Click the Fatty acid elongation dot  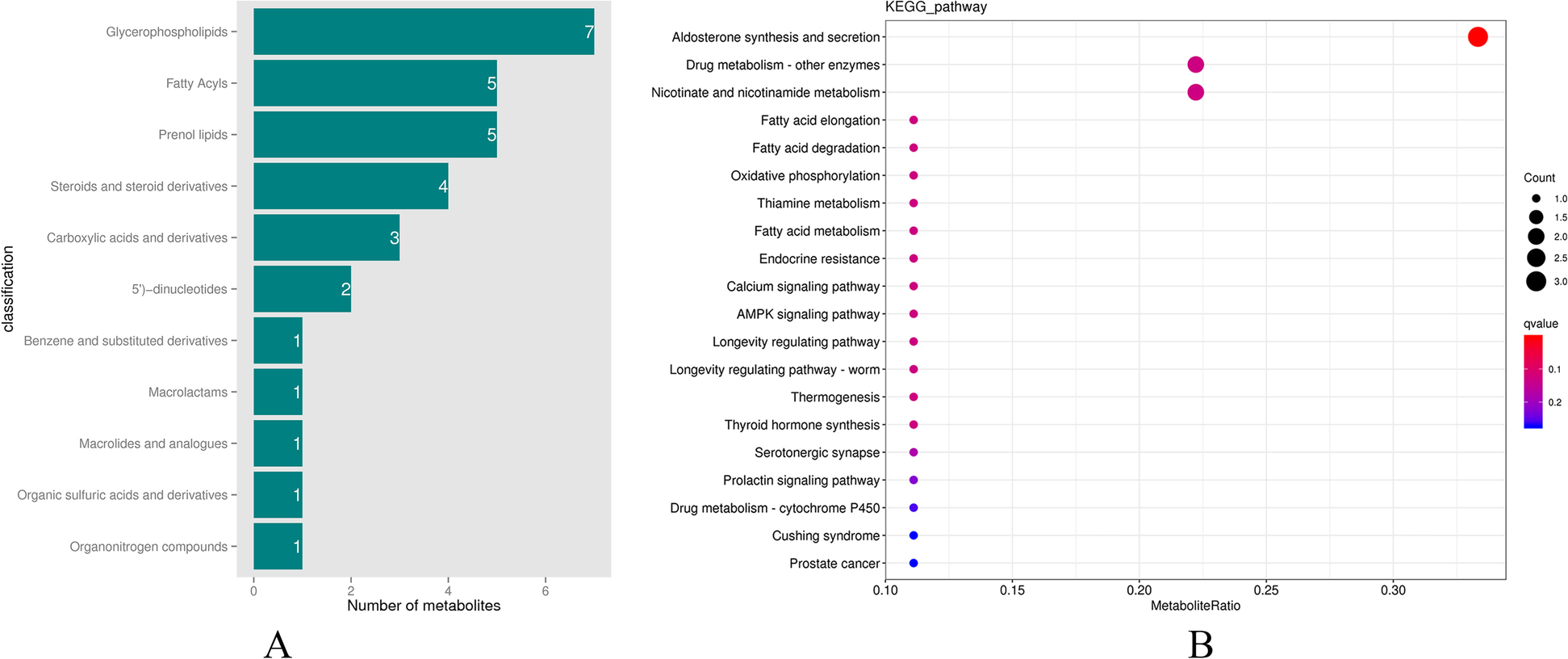click(x=914, y=120)
